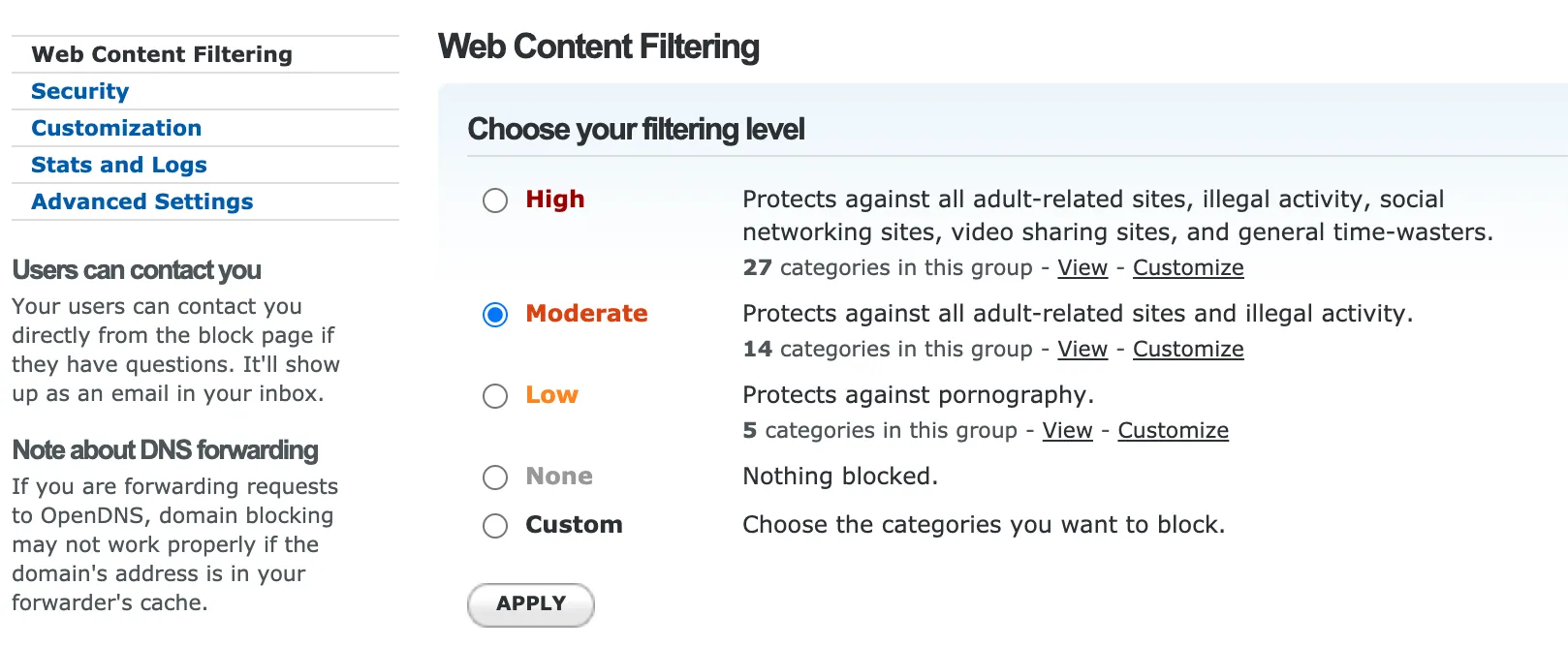Customize the Moderate filtering categories
The image size is (1568, 647).
[1188, 349]
